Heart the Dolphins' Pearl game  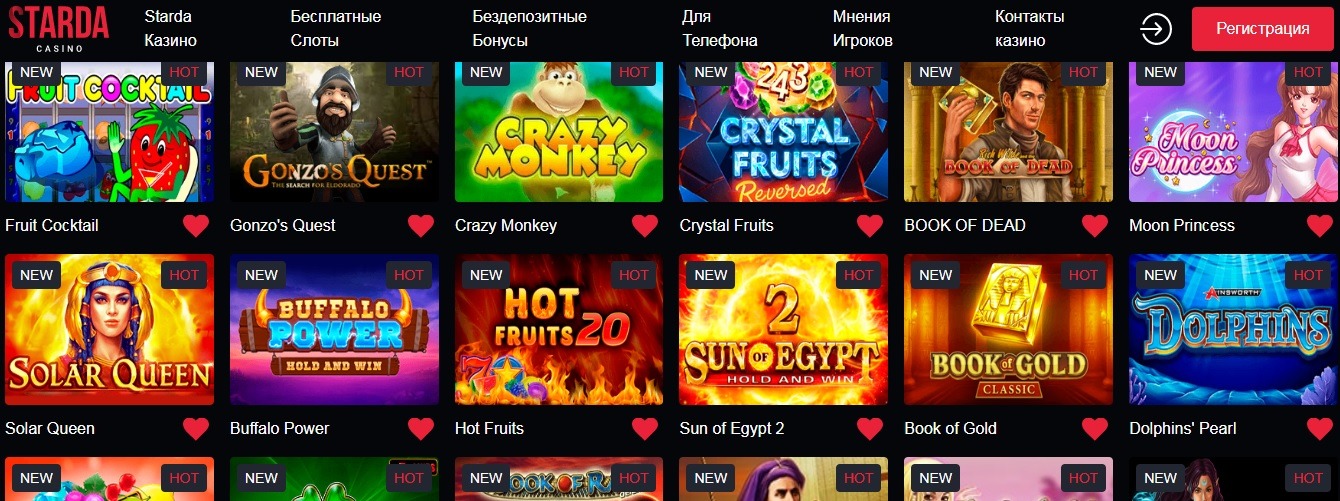(x=1319, y=429)
